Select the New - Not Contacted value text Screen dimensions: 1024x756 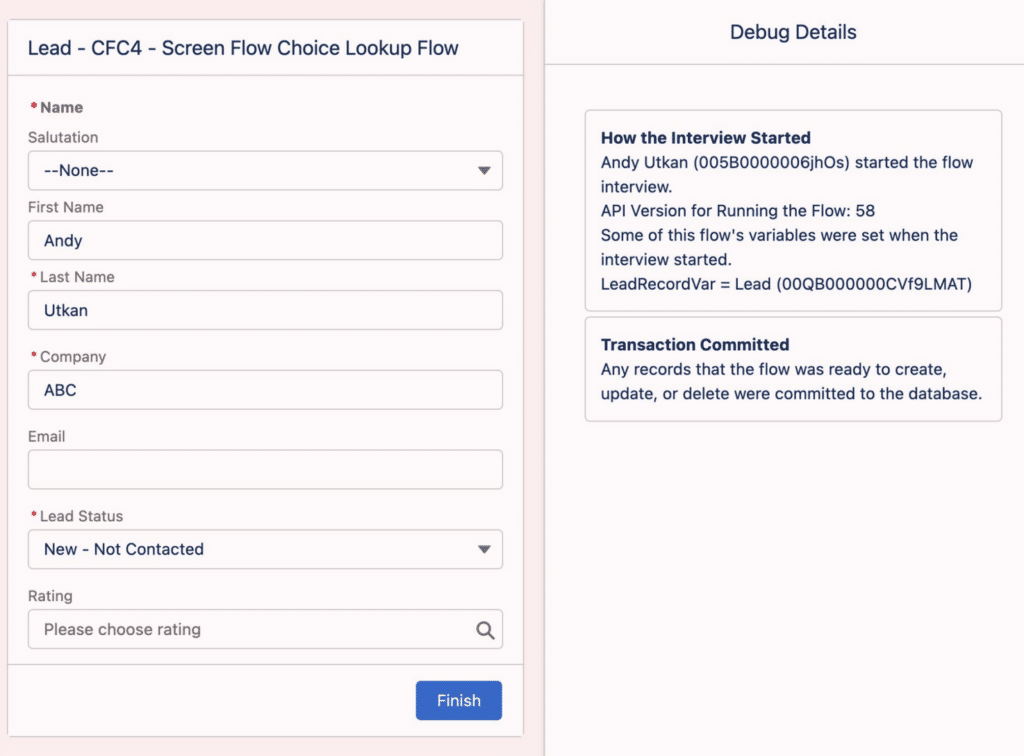pyautogui.click(x=123, y=549)
